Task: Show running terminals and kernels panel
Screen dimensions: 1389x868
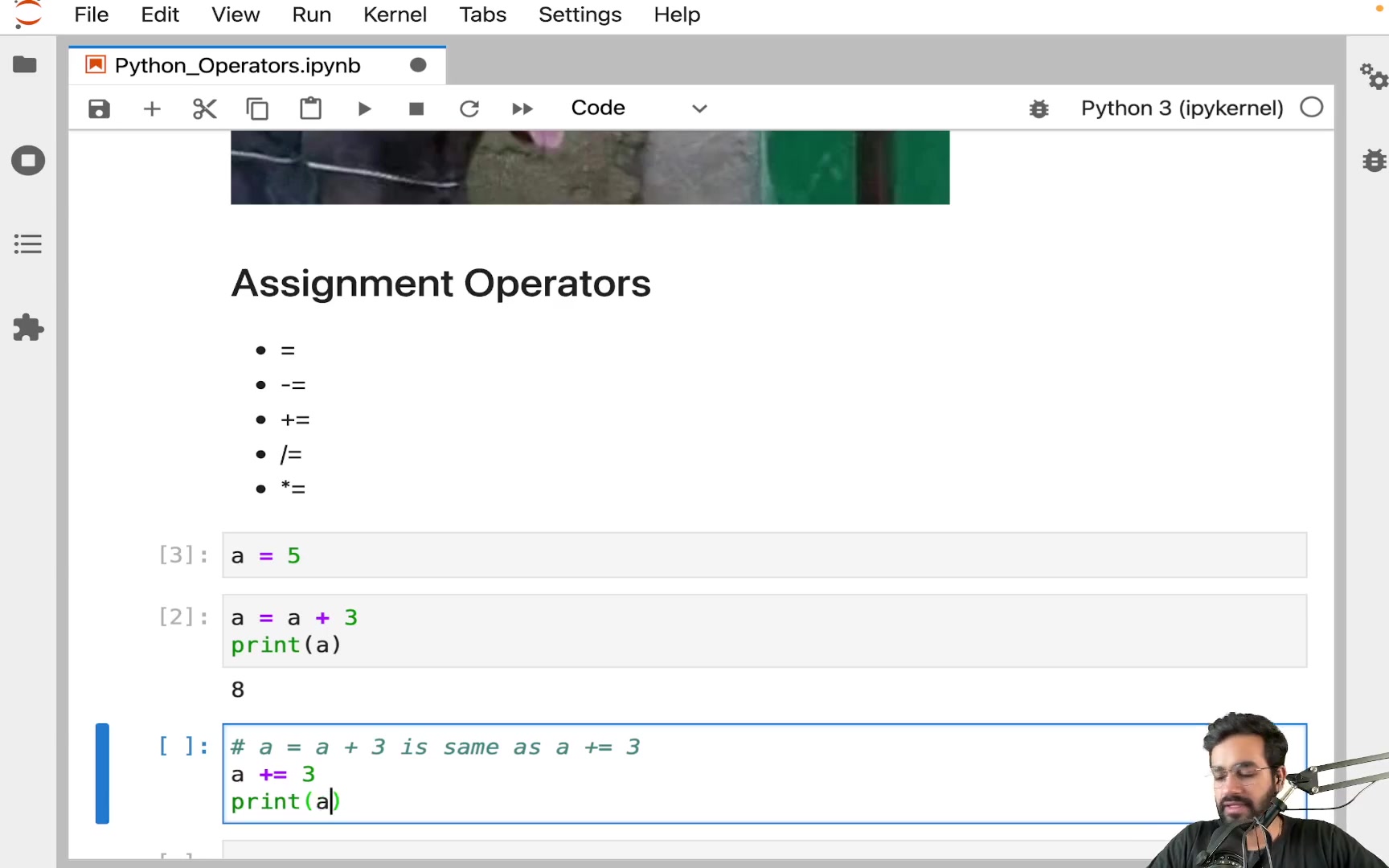Action: [x=27, y=160]
